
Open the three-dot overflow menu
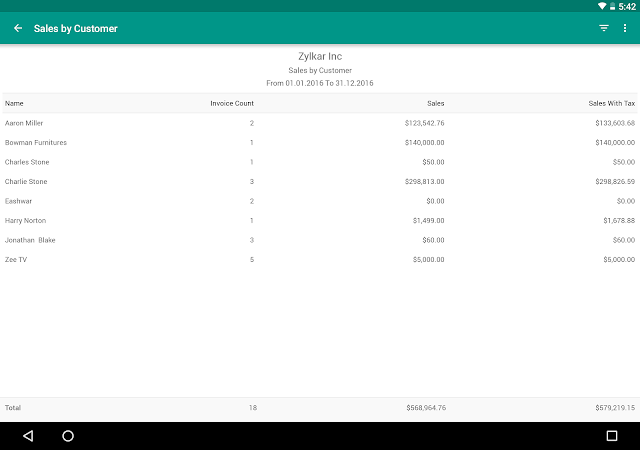625,28
